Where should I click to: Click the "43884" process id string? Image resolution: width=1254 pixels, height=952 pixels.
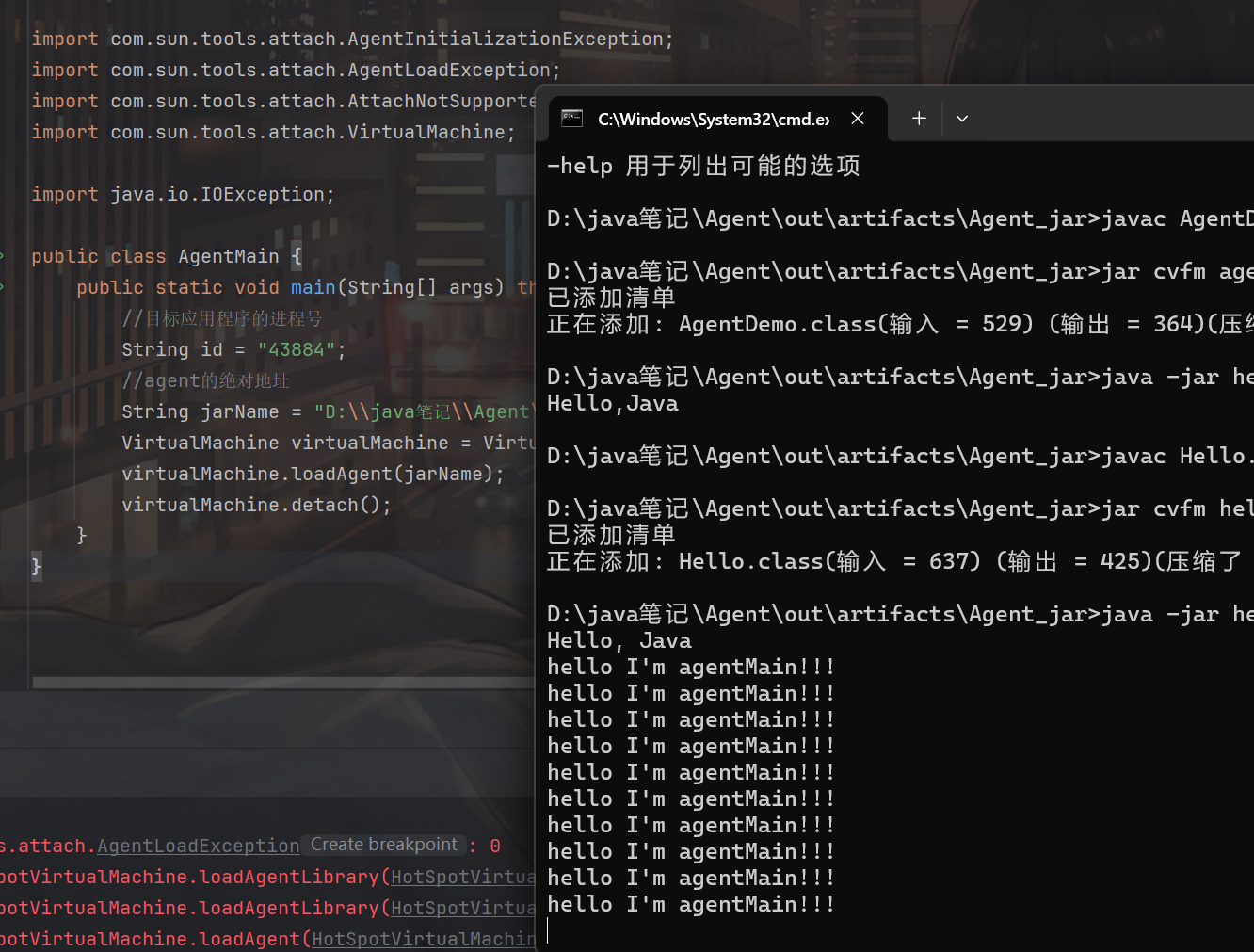[297, 349]
